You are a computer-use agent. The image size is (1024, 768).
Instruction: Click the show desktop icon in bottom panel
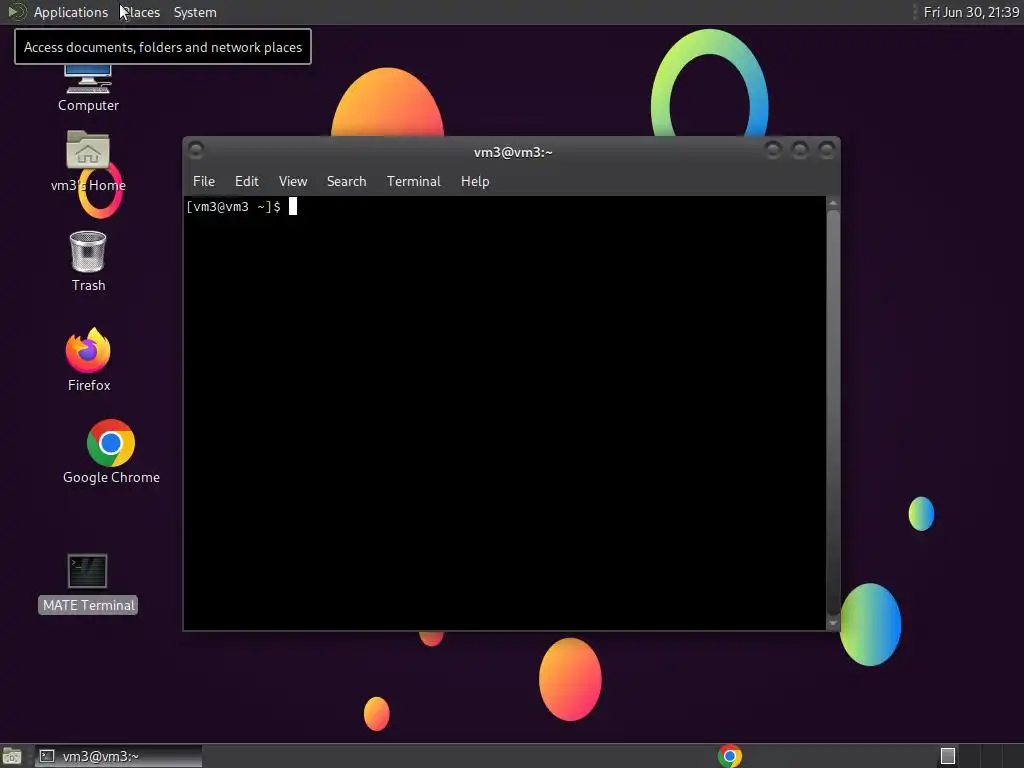click(x=12, y=756)
